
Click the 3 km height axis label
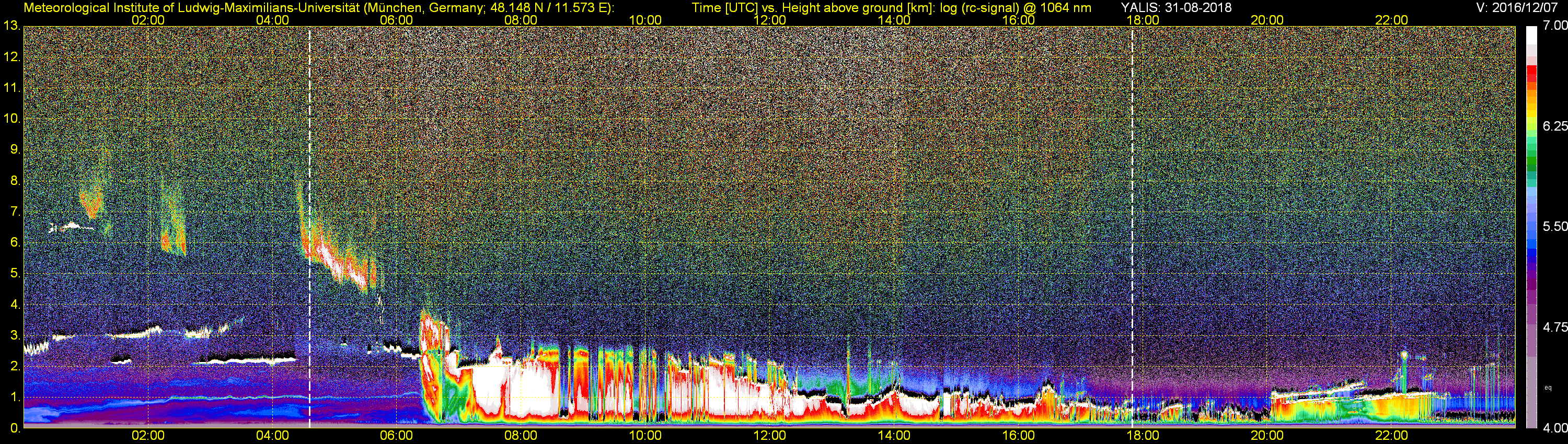15,336
